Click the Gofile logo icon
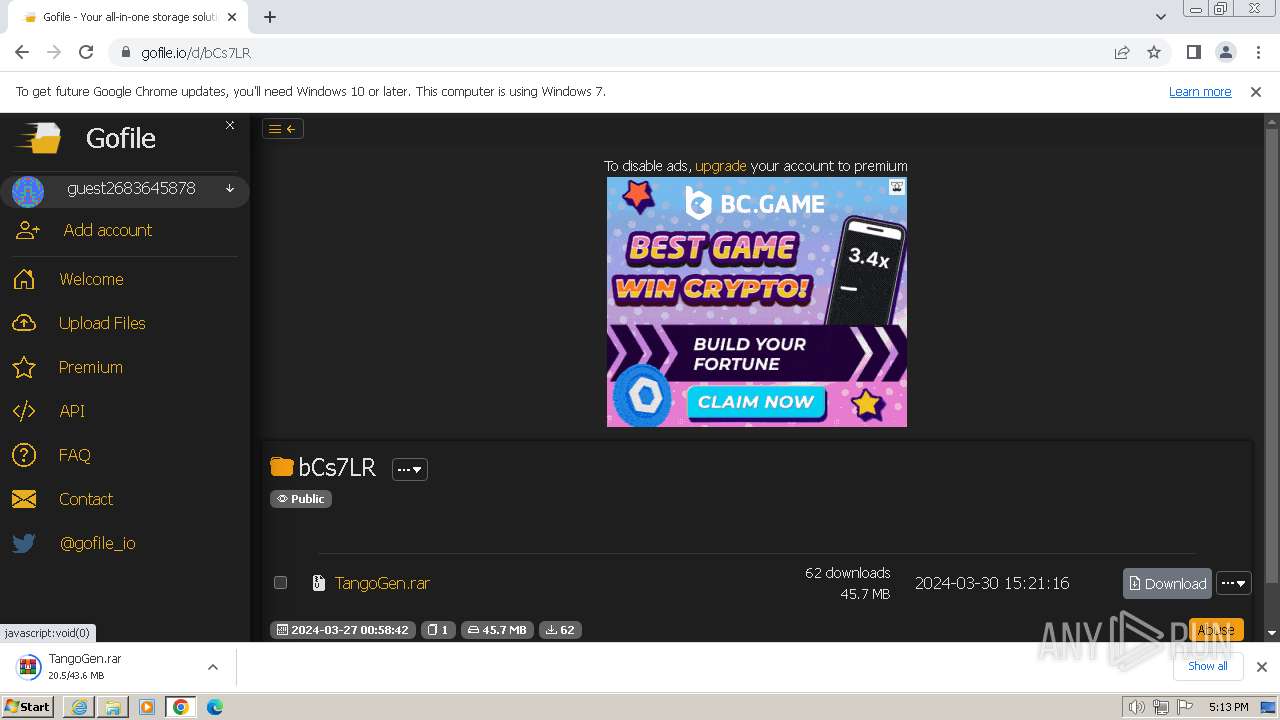The width and height of the screenshot is (1280, 720). click(39, 138)
